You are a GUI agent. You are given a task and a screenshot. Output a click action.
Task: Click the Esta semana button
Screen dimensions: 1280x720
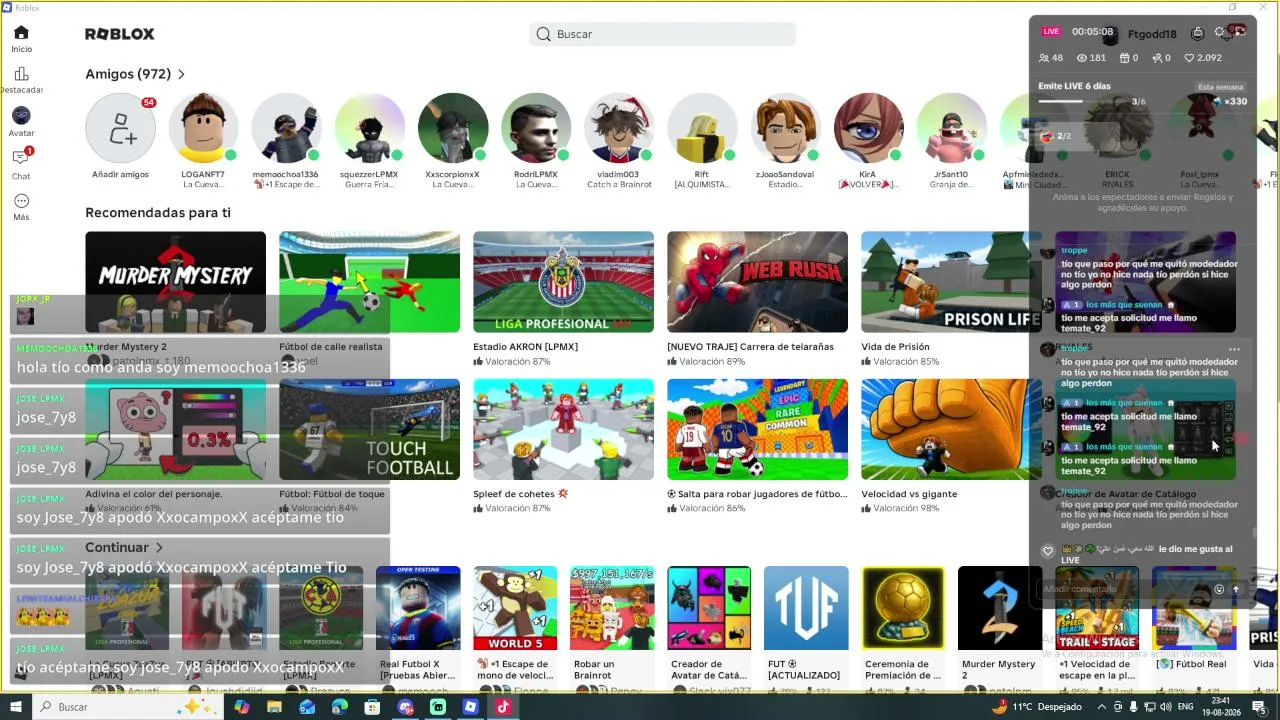(x=1220, y=87)
